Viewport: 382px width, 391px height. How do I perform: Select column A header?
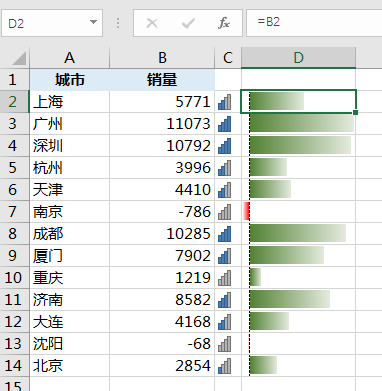pos(69,58)
